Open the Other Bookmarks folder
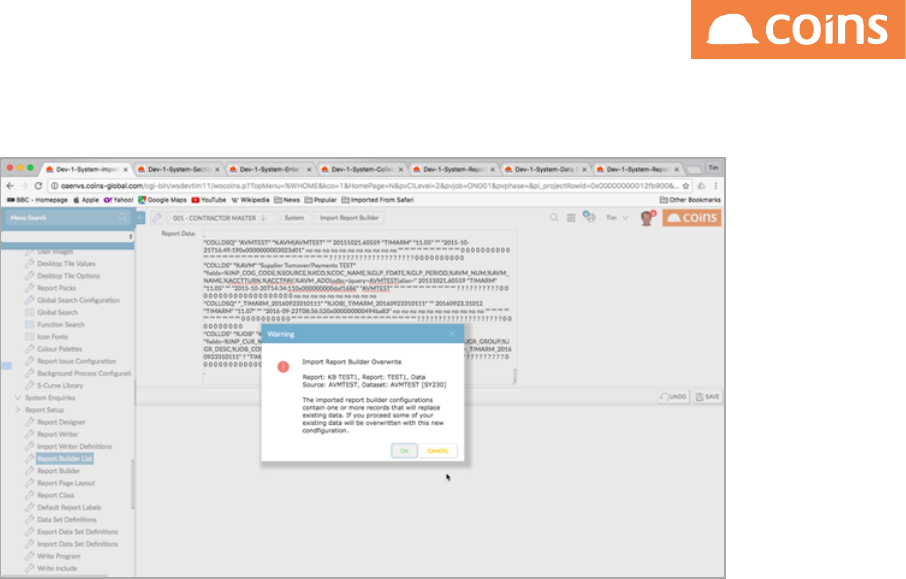The image size is (906, 579). pyautogui.click(x=690, y=200)
